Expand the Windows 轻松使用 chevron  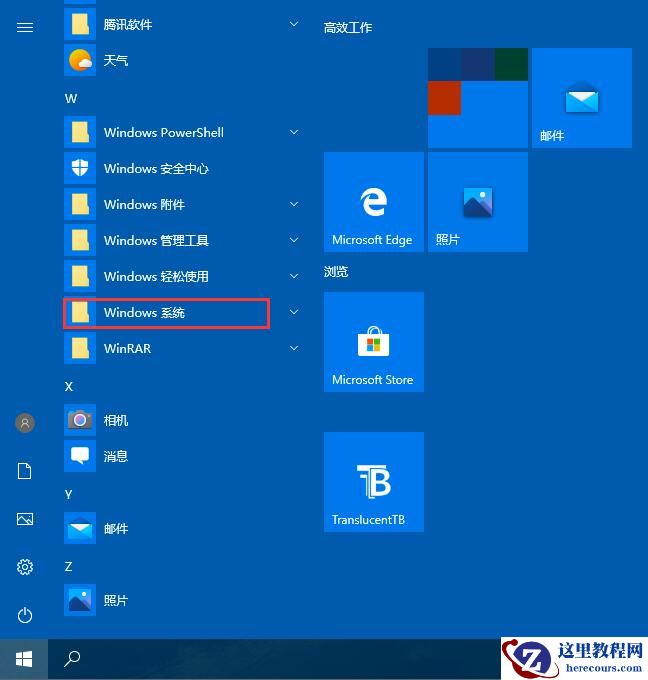point(294,276)
